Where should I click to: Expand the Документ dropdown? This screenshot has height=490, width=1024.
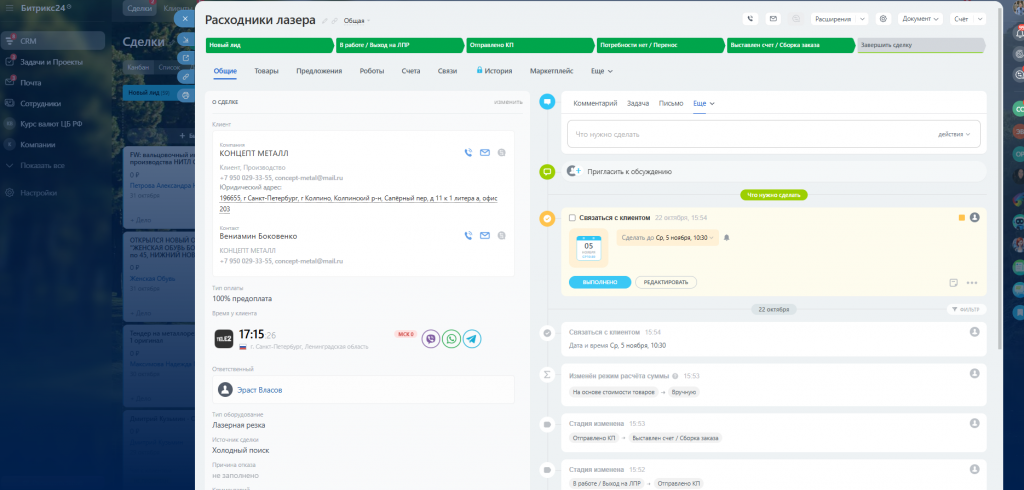(x=921, y=19)
